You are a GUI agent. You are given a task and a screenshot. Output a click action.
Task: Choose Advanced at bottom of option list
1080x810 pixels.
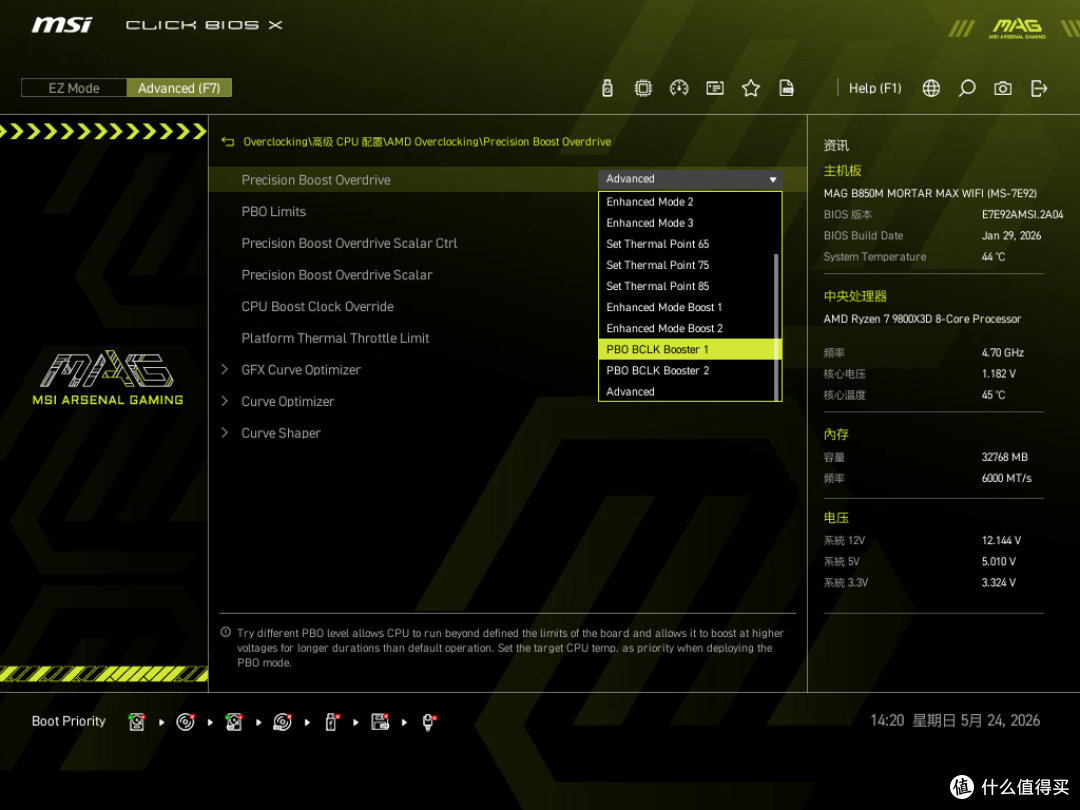pyautogui.click(x=689, y=391)
